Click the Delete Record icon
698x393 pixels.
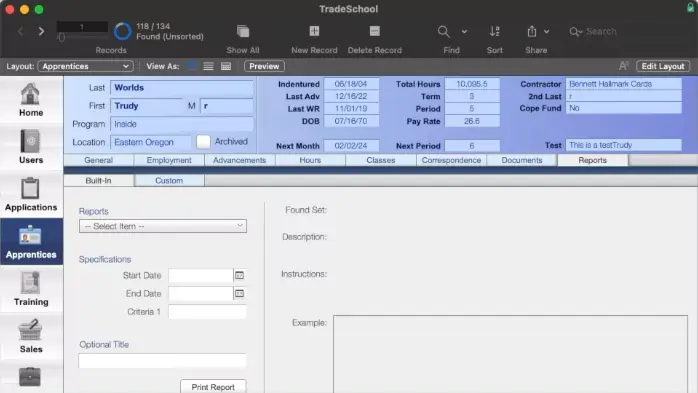[374, 31]
